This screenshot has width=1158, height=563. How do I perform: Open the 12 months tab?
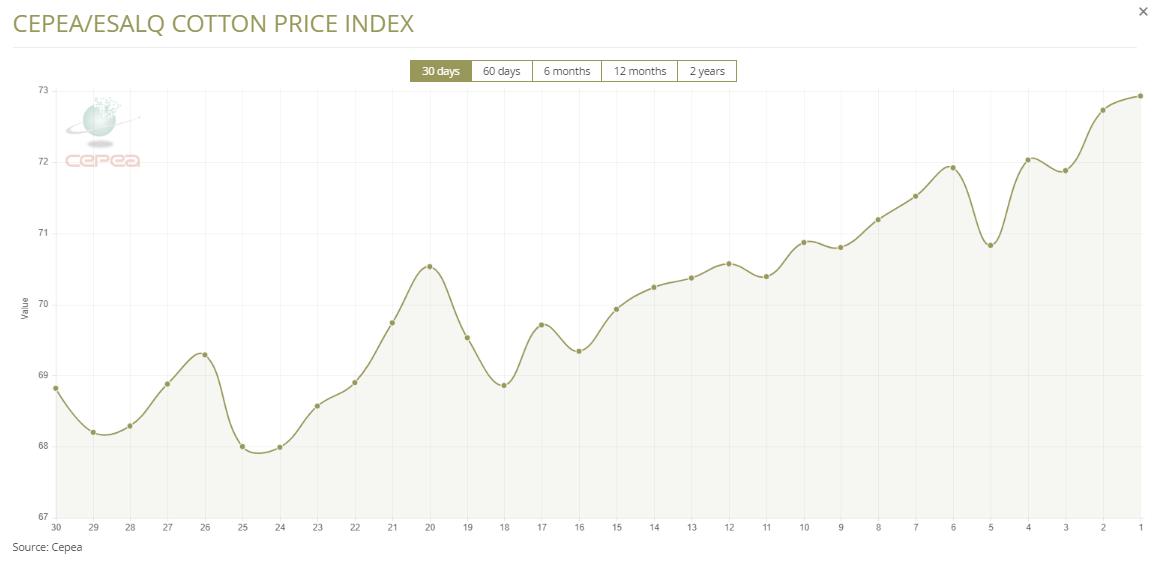tap(639, 71)
